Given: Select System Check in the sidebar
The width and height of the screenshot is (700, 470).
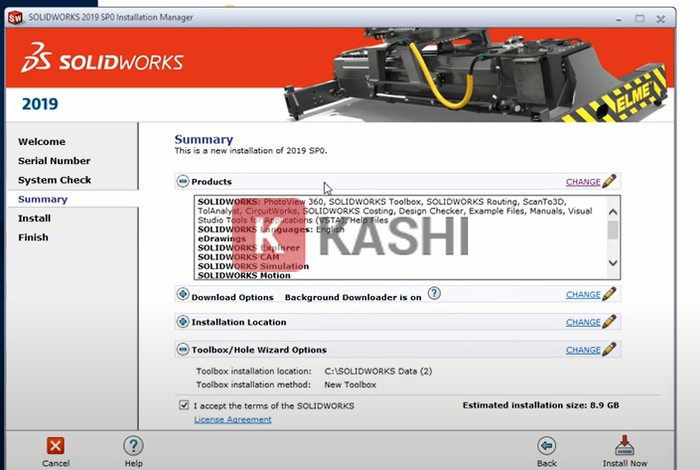Looking at the screenshot, I should [x=54, y=180].
